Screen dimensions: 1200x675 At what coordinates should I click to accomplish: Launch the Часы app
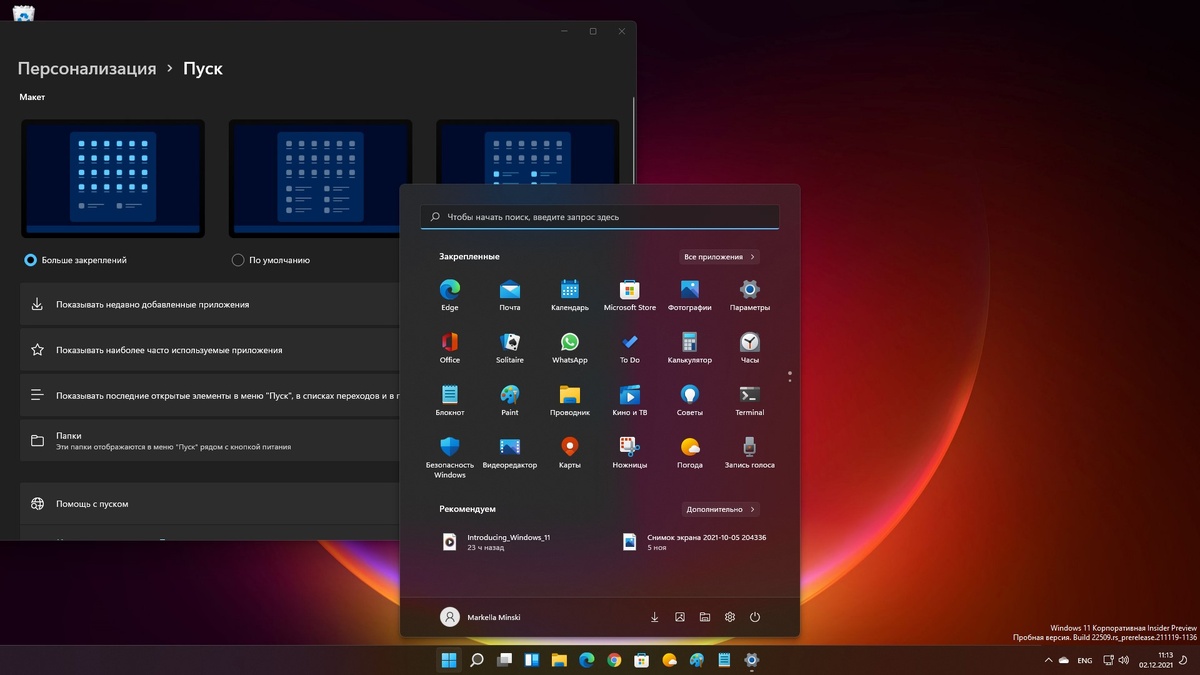pyautogui.click(x=750, y=347)
